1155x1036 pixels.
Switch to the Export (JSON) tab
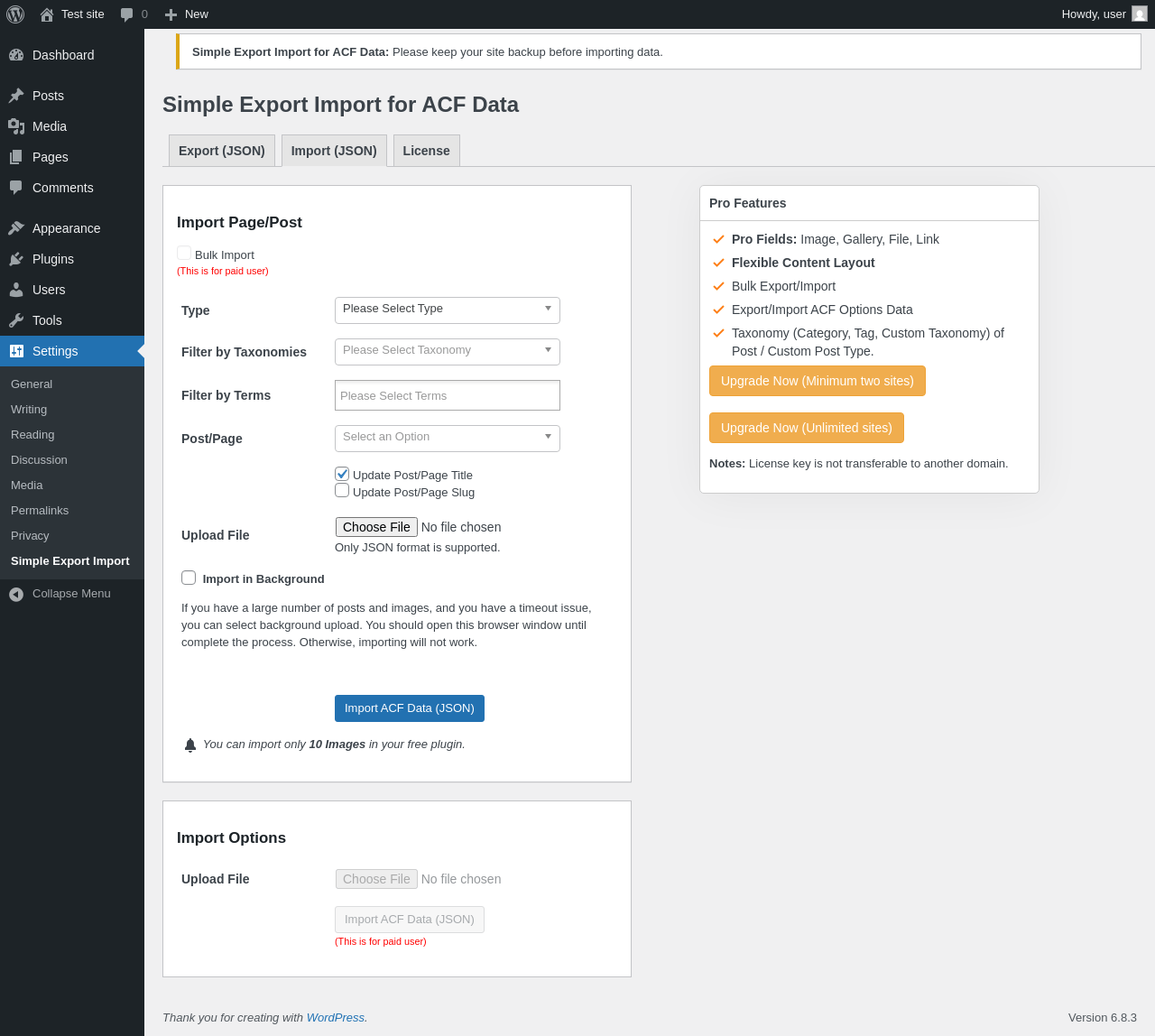[x=221, y=151]
